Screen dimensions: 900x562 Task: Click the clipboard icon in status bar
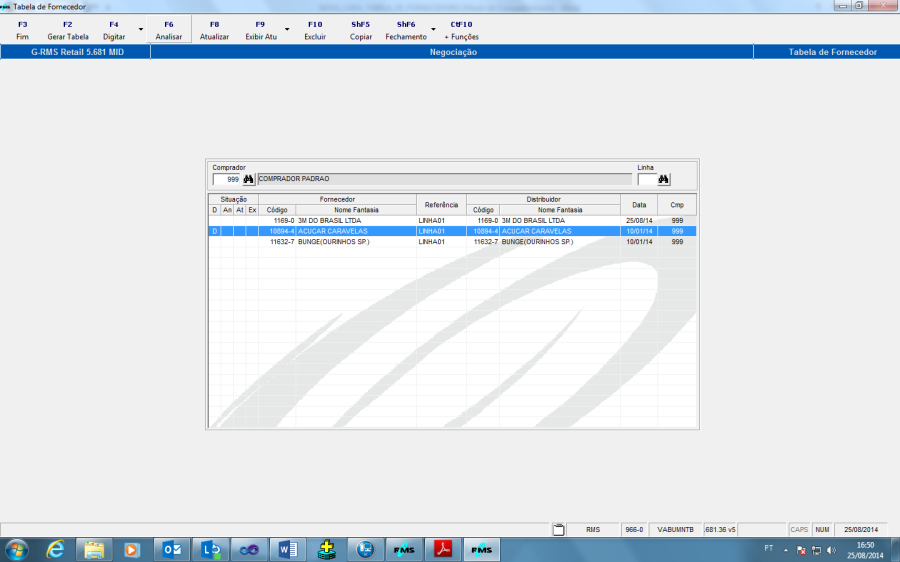558,529
